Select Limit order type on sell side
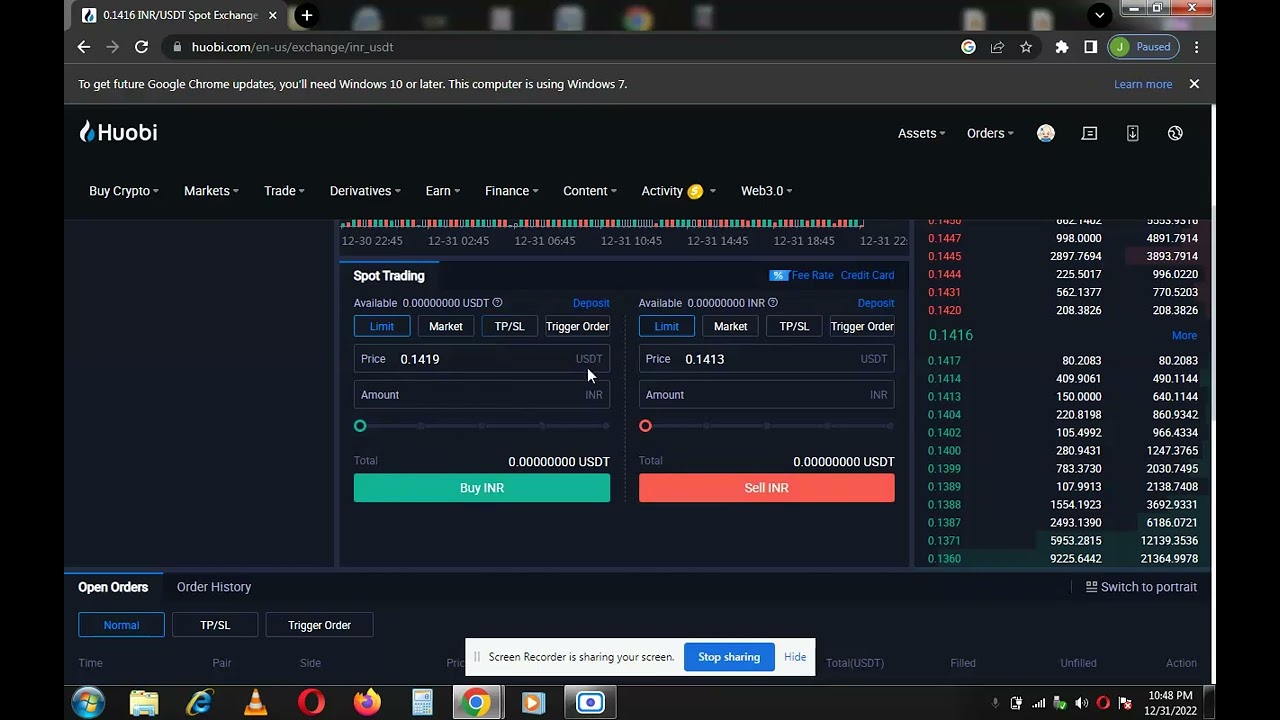This screenshot has width=1280, height=720. [667, 326]
